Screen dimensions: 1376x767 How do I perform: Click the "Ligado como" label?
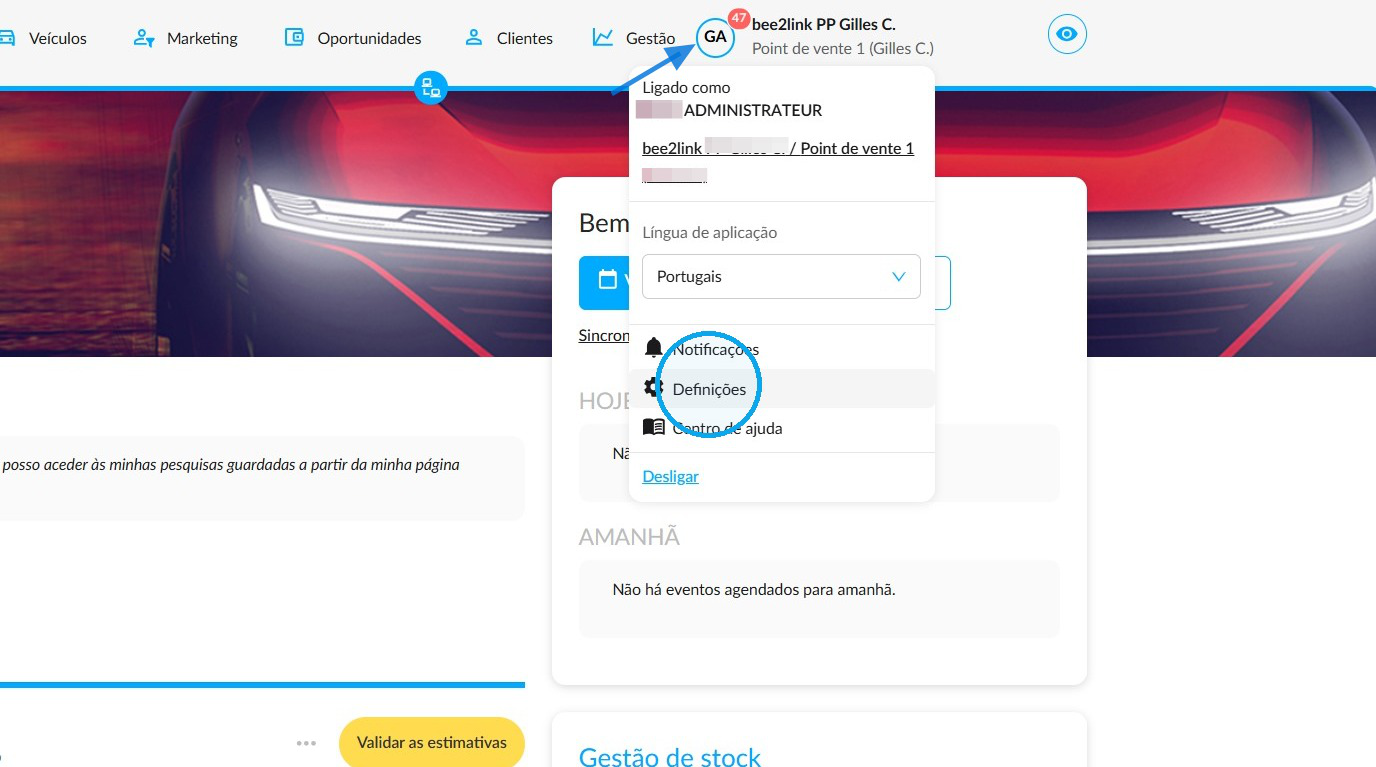coord(686,87)
